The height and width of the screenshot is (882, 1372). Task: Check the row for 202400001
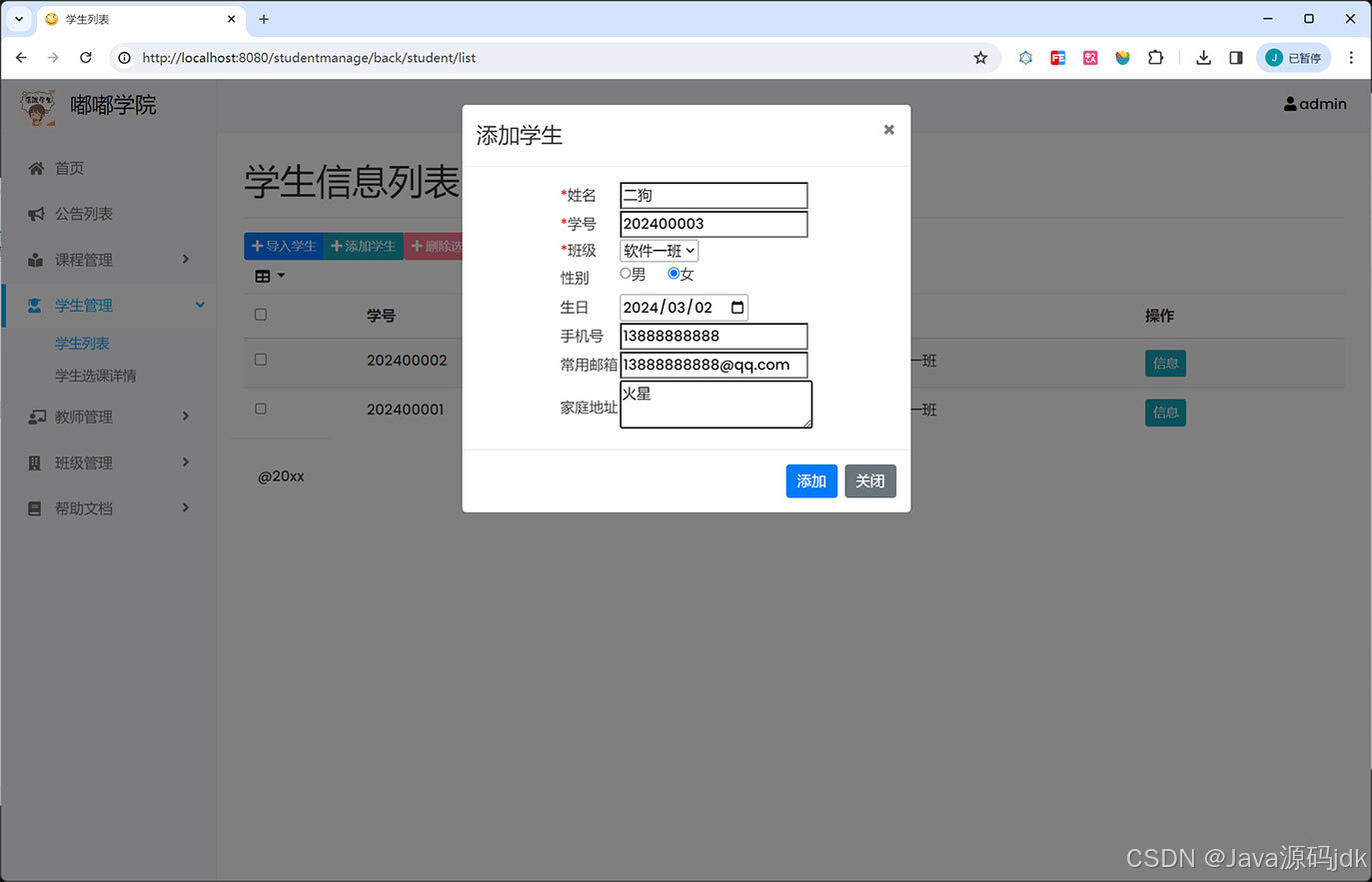pyautogui.click(x=261, y=409)
